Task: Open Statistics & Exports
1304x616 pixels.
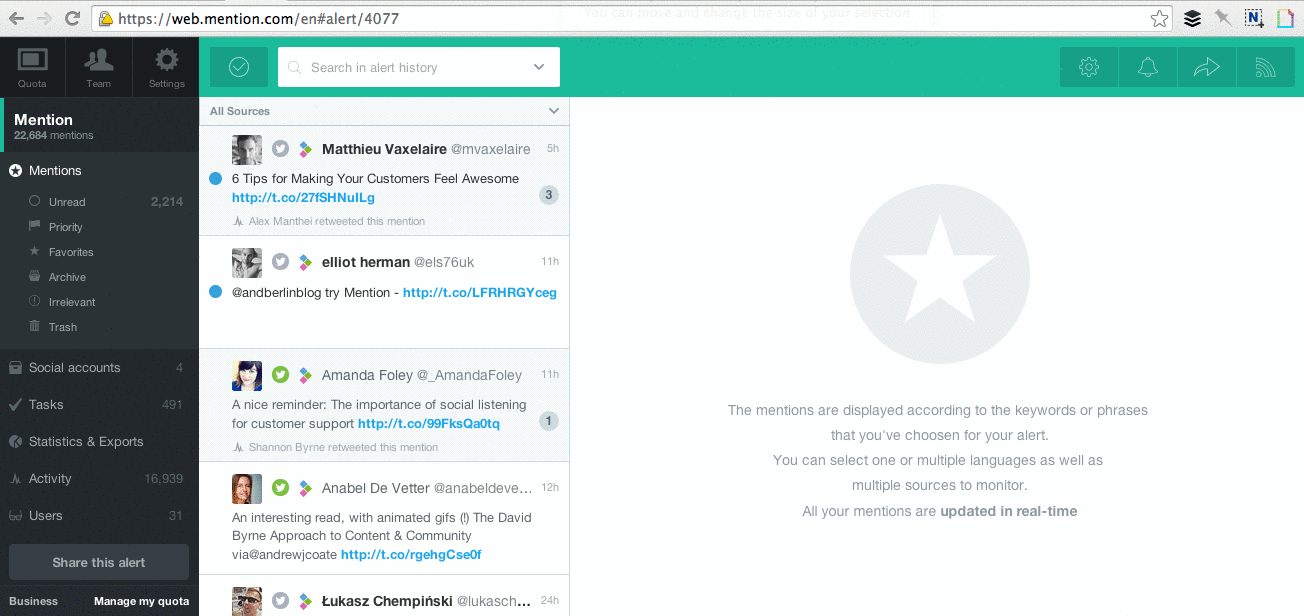Action: click(86, 441)
